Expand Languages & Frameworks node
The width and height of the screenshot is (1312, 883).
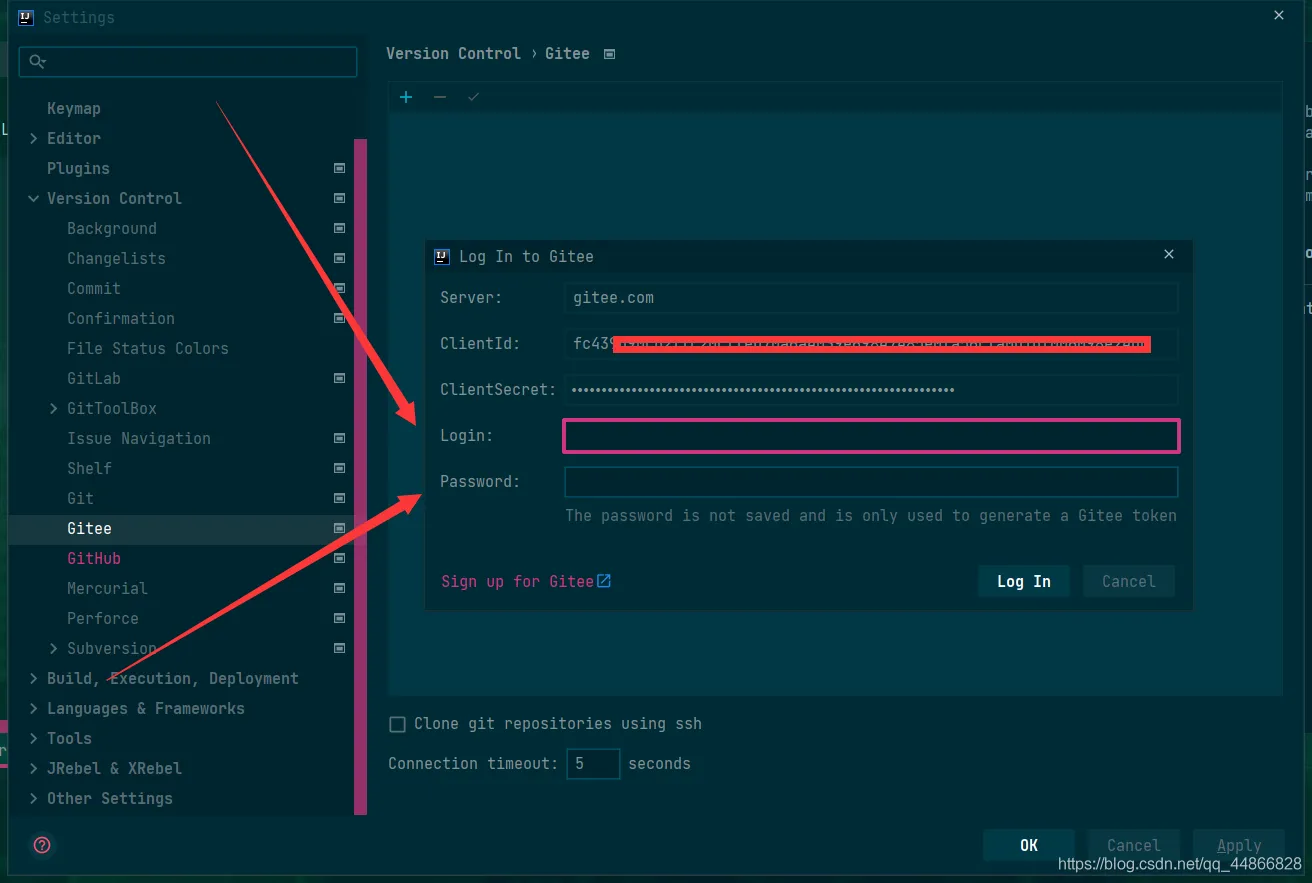pos(34,708)
